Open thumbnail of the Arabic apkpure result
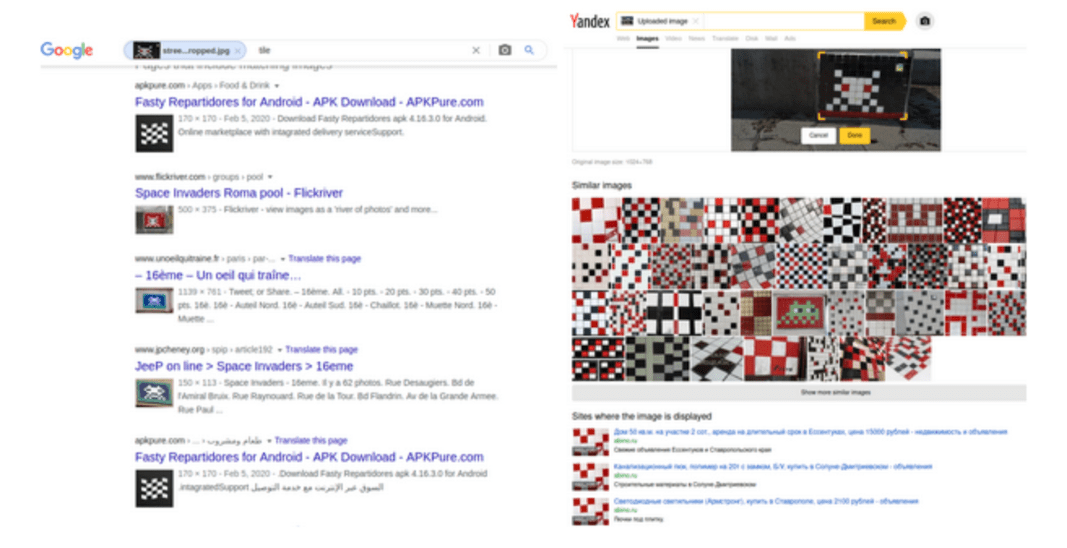Screen dimensions: 1067x548 pyautogui.click(x=154, y=488)
